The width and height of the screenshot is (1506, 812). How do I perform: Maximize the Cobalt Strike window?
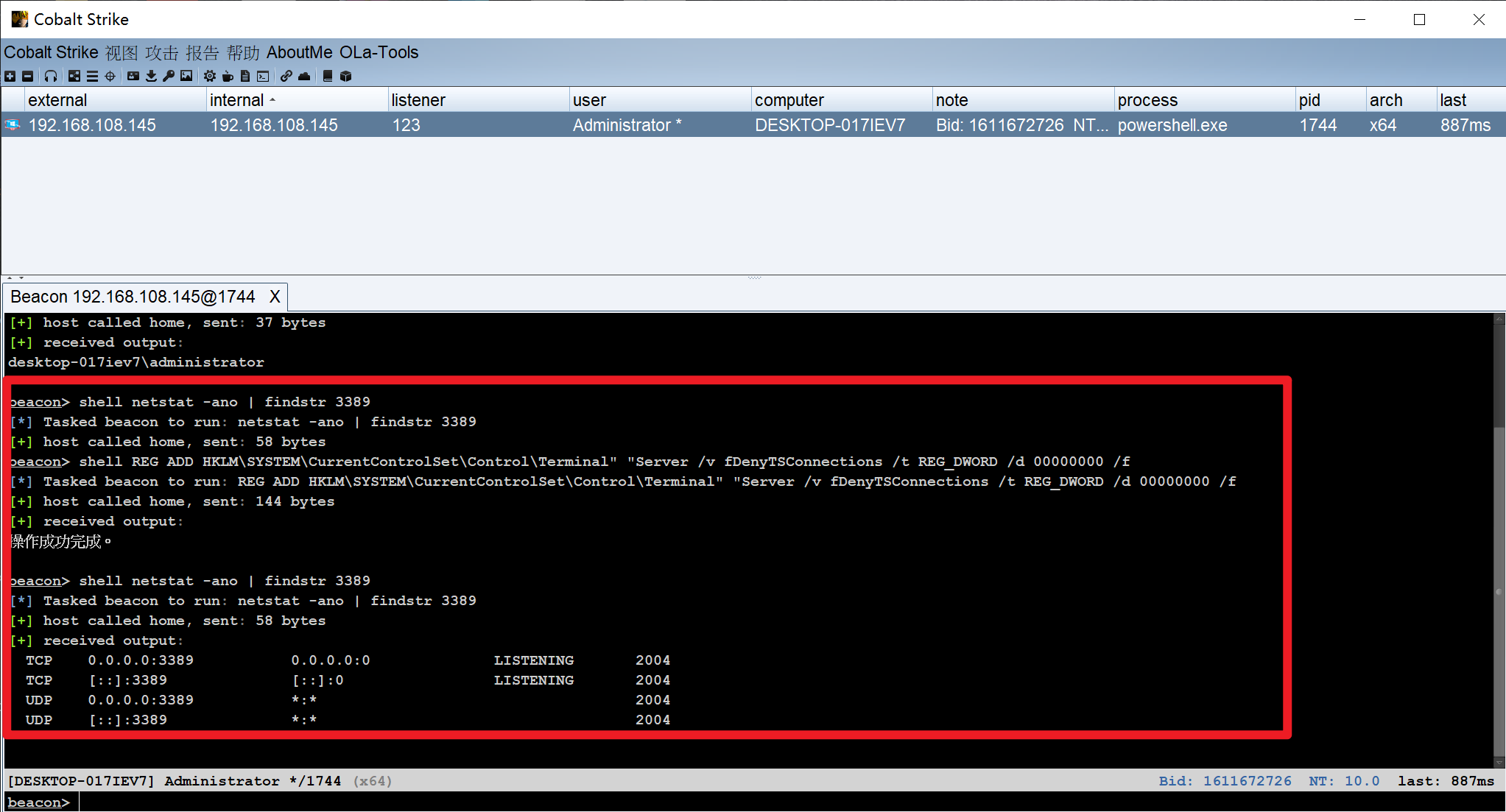coord(1419,20)
